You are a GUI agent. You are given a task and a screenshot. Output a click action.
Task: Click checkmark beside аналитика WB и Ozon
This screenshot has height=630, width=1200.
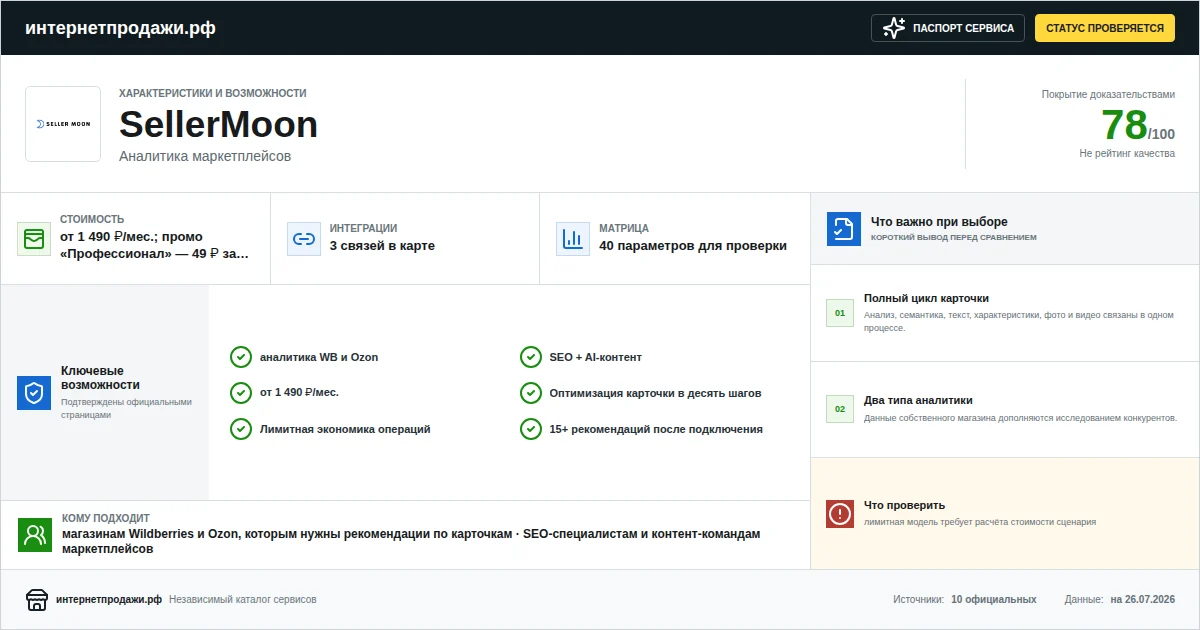pos(241,357)
